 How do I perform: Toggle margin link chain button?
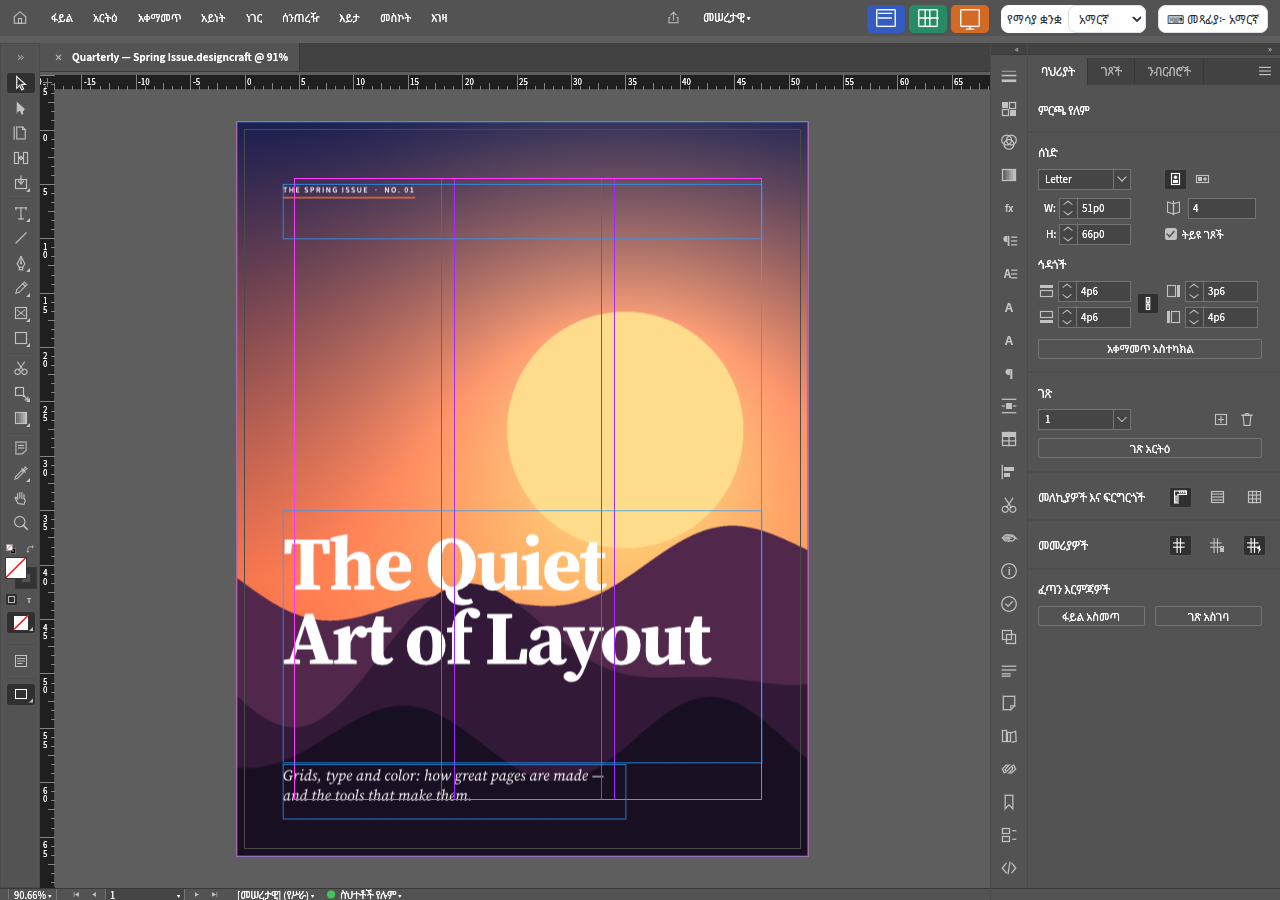coord(1148,303)
